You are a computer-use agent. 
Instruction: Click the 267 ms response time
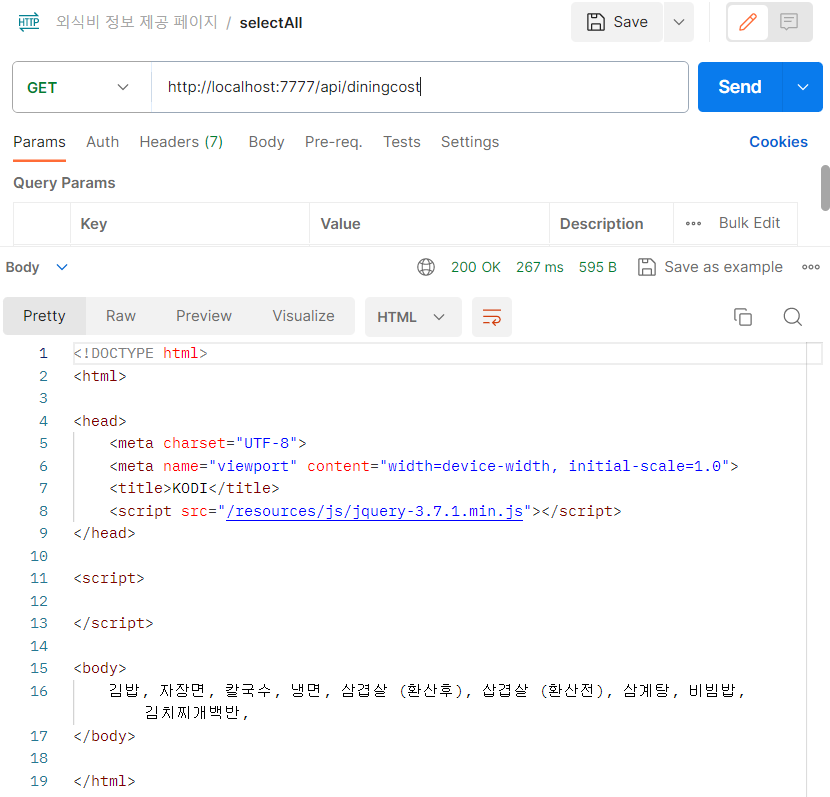click(540, 267)
